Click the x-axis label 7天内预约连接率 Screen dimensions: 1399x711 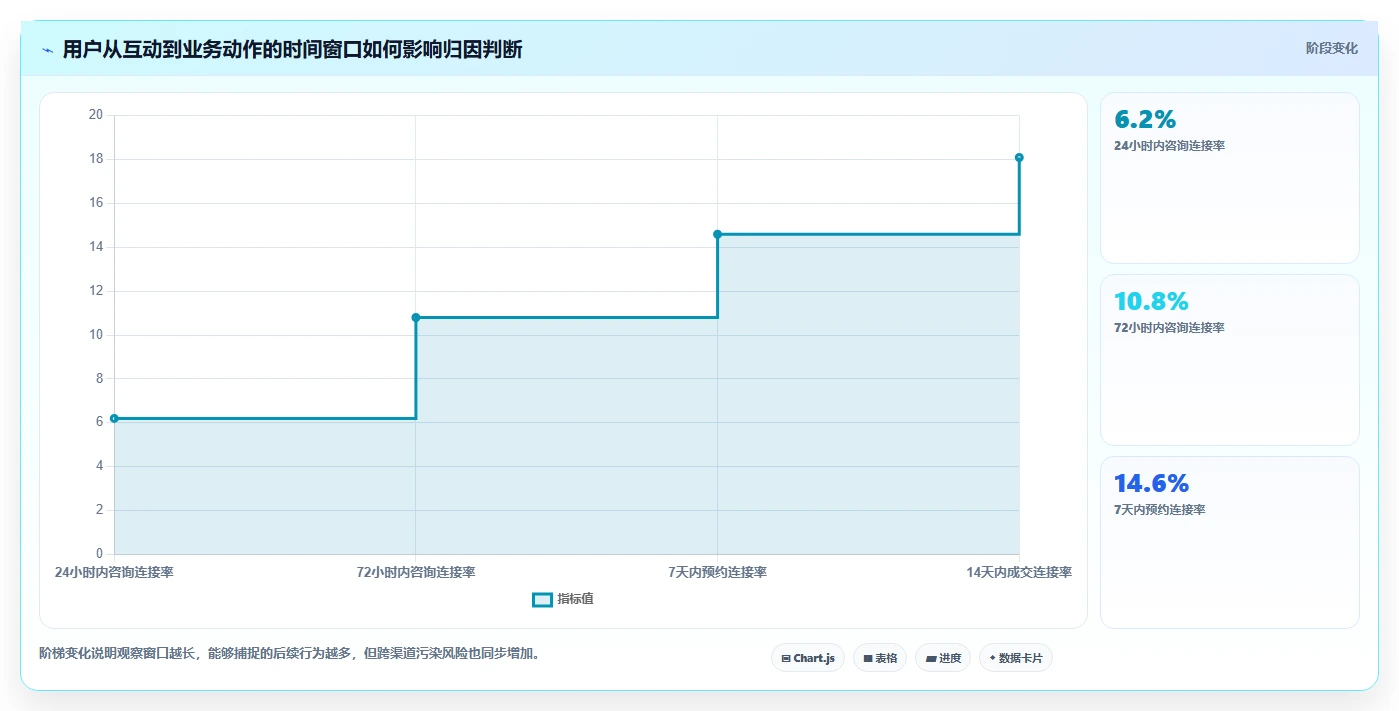pos(717,573)
